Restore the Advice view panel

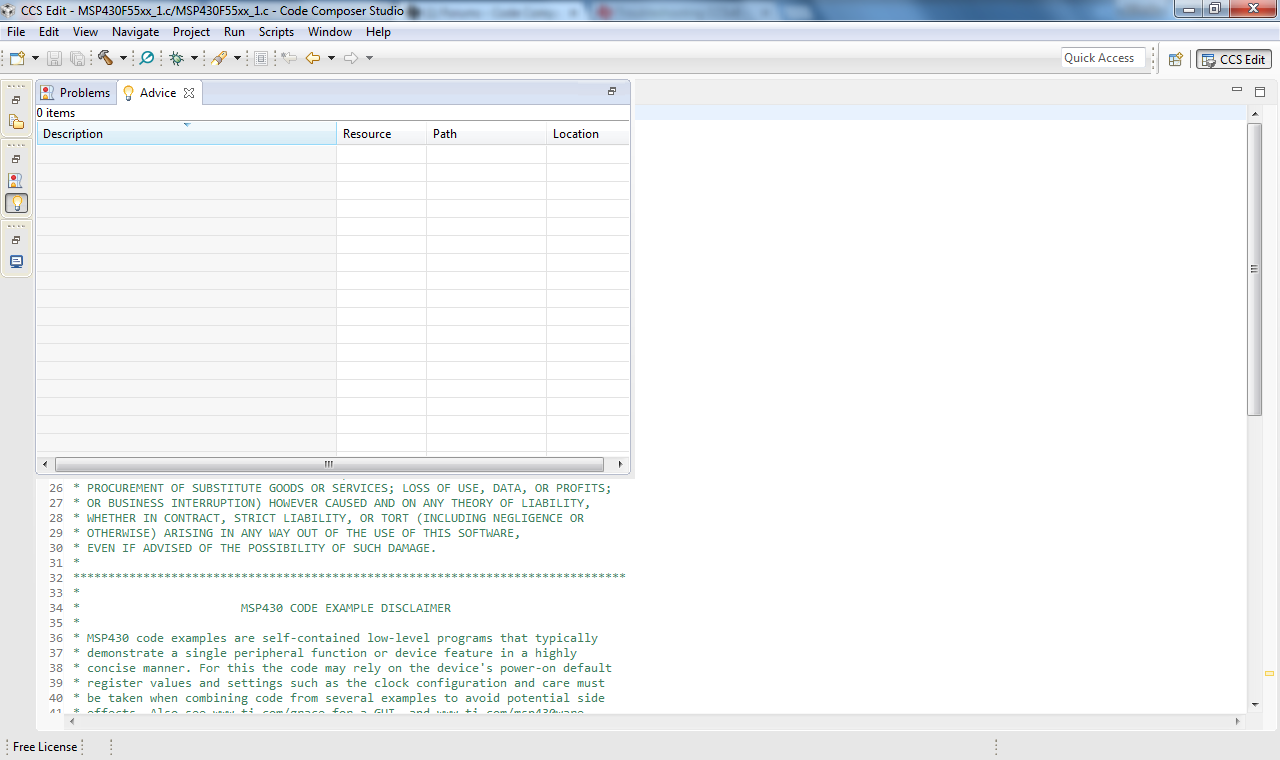612,92
